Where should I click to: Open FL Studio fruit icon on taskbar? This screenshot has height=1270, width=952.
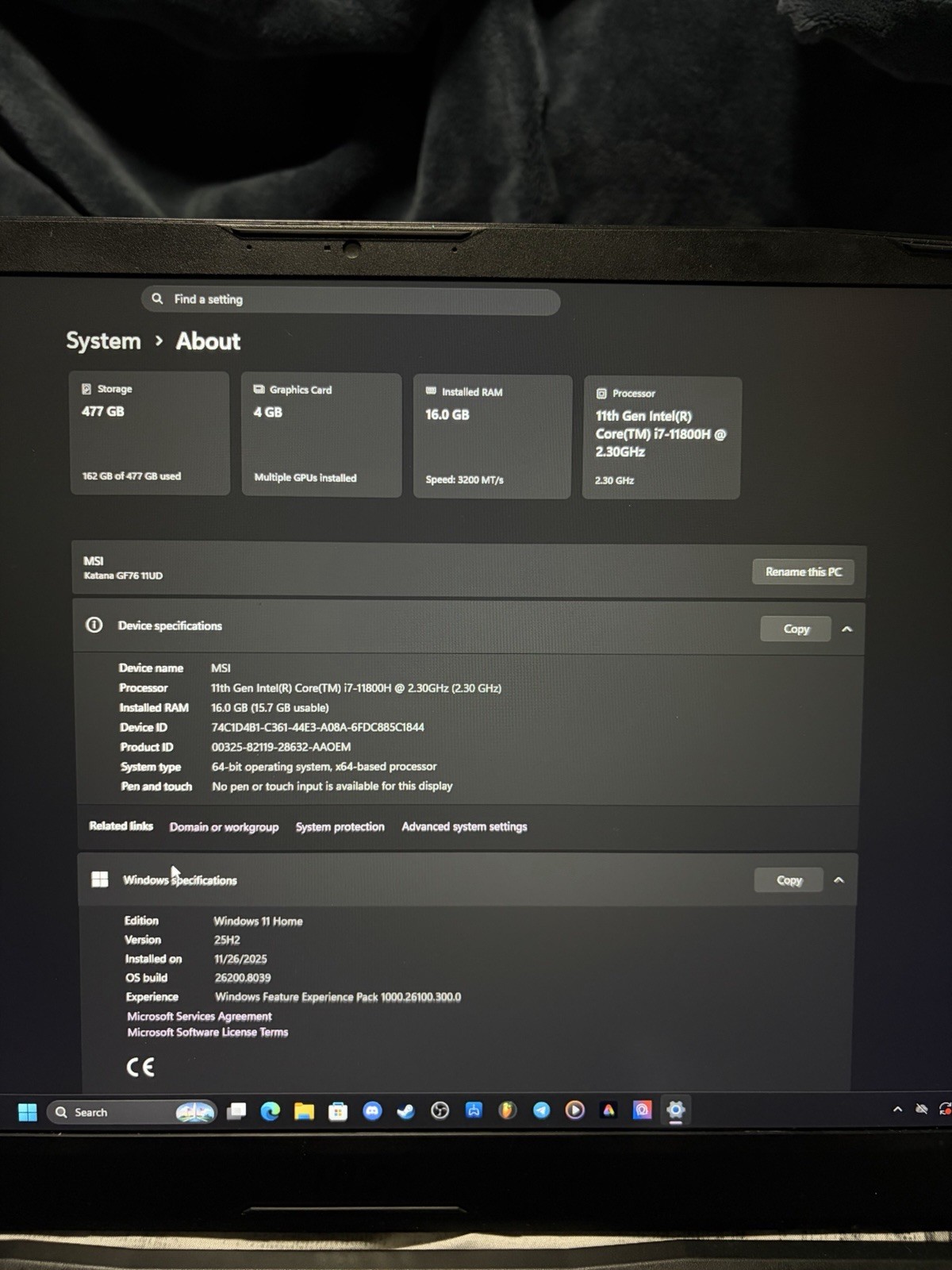click(x=507, y=1110)
